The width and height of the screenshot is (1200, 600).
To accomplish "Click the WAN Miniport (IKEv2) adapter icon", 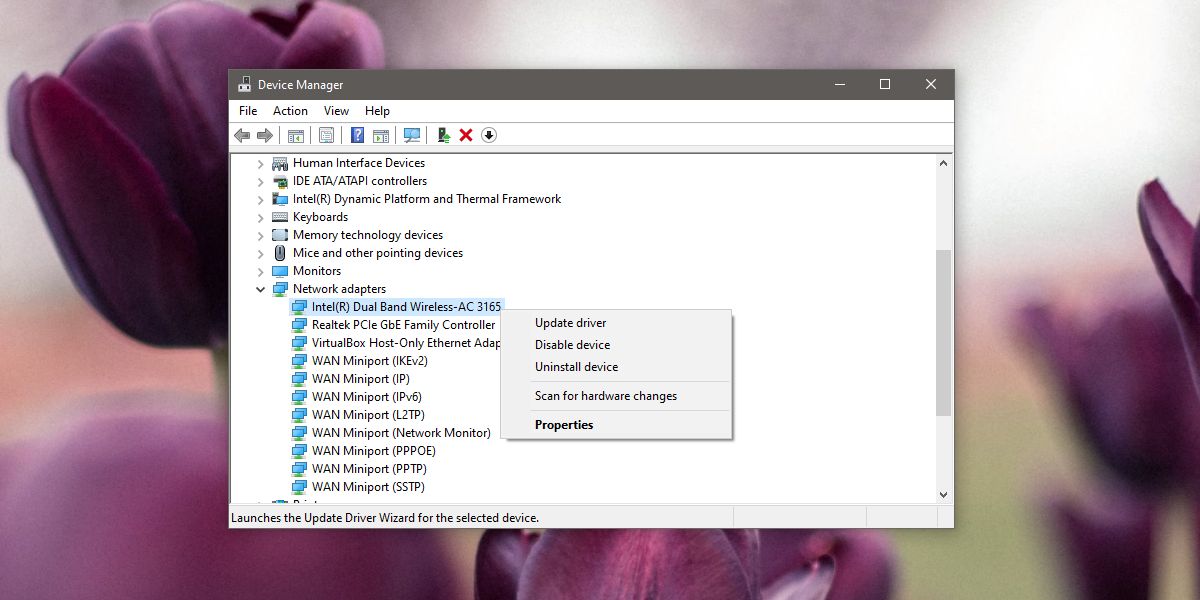I will [x=299, y=361].
